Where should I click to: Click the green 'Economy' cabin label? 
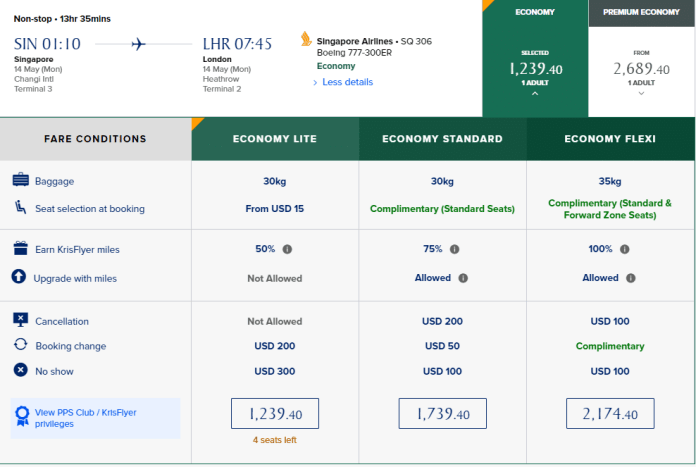click(x=336, y=66)
